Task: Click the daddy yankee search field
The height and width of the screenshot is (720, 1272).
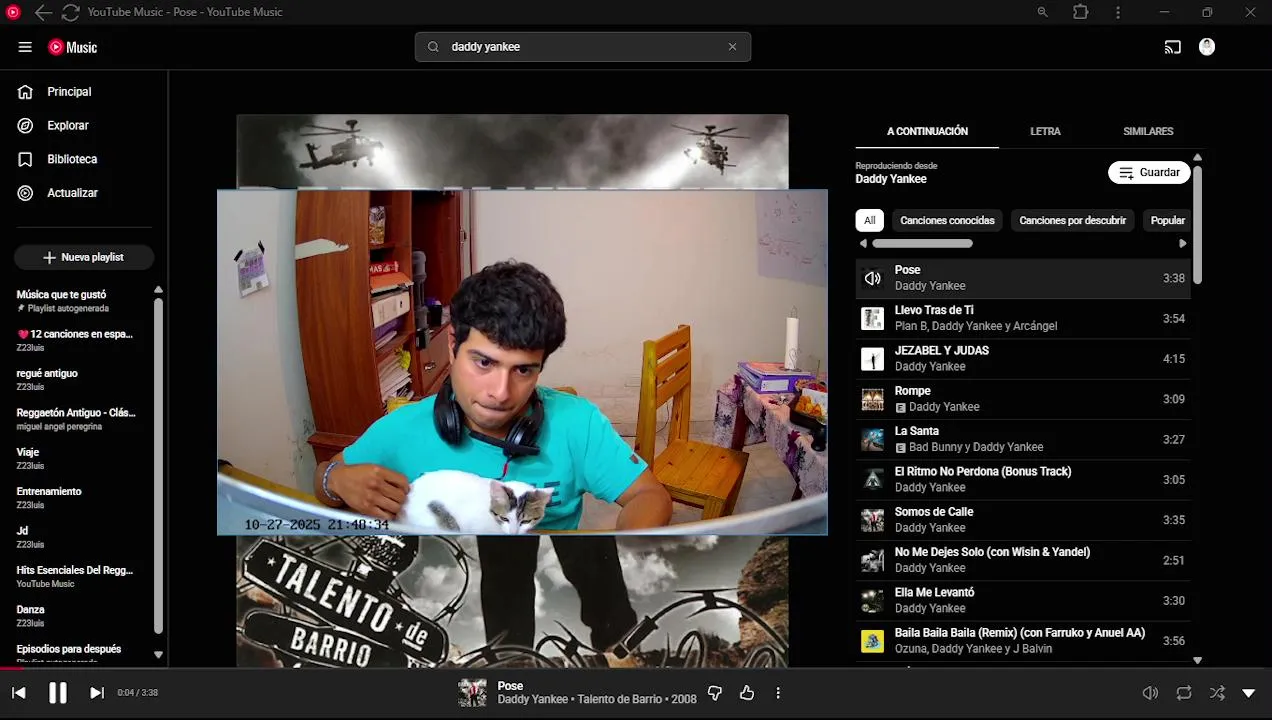Action: point(583,47)
